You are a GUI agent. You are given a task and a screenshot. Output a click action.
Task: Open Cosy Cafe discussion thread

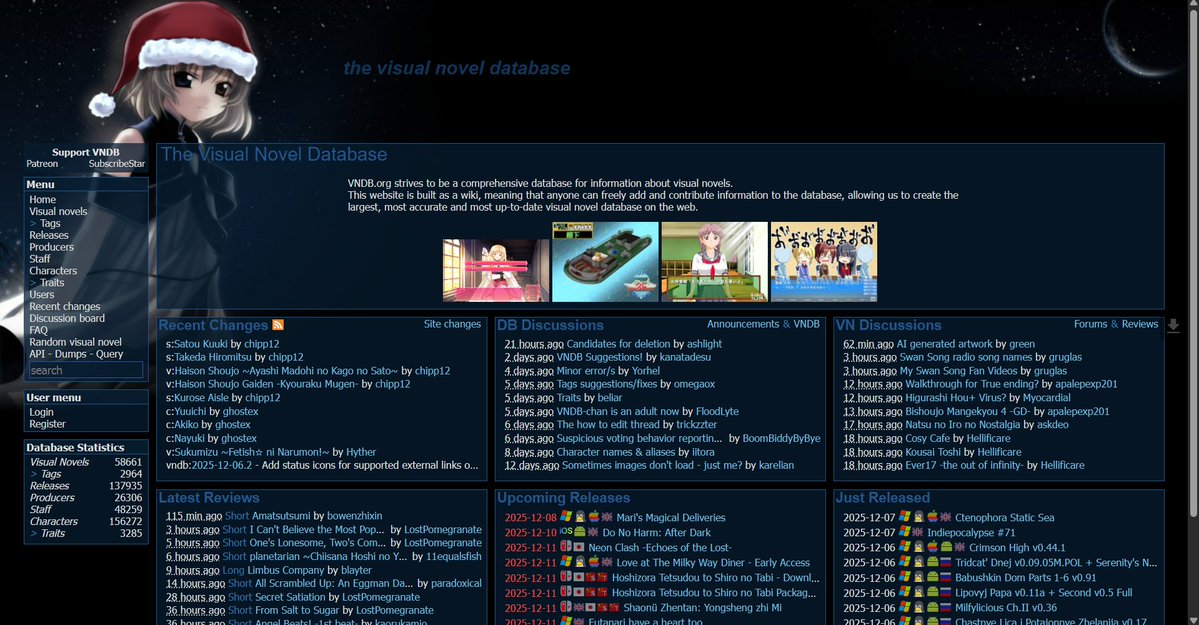tap(927, 438)
